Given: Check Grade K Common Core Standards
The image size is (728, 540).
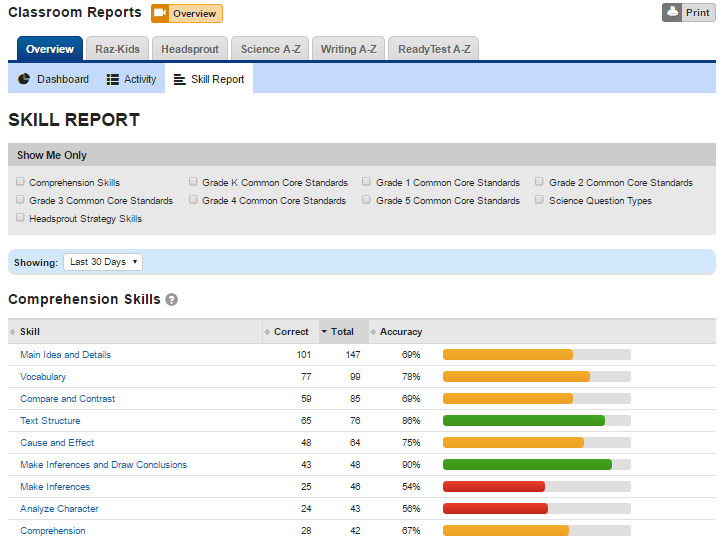Looking at the screenshot, I should pos(193,182).
